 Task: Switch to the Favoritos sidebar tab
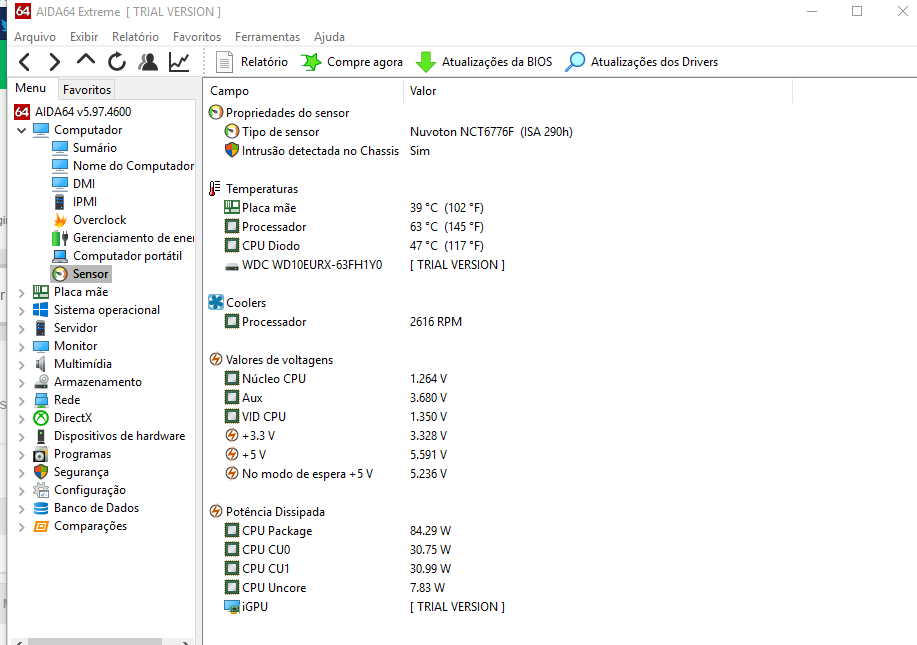[87, 89]
